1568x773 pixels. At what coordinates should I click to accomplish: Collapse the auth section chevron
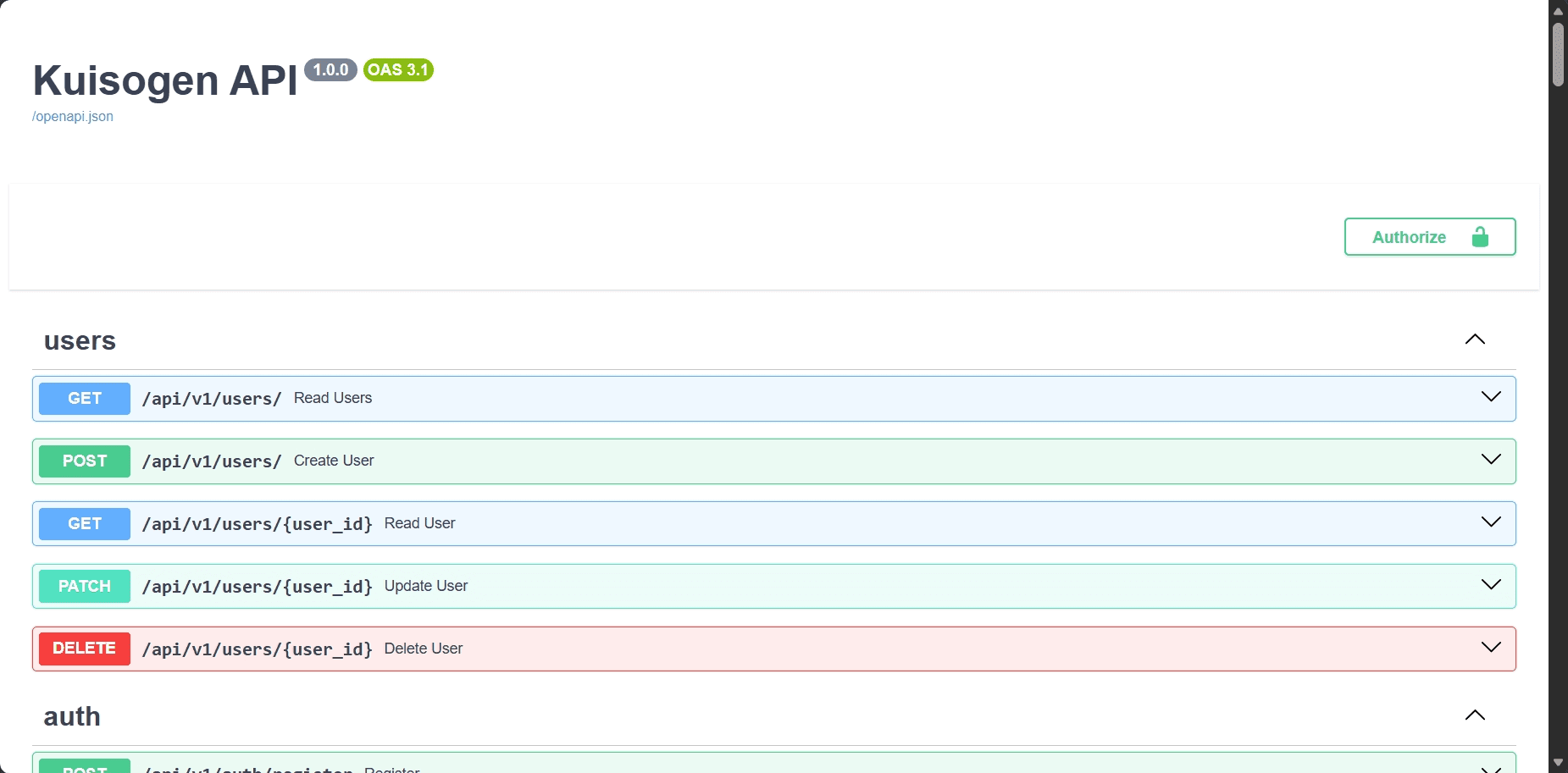pyautogui.click(x=1475, y=715)
